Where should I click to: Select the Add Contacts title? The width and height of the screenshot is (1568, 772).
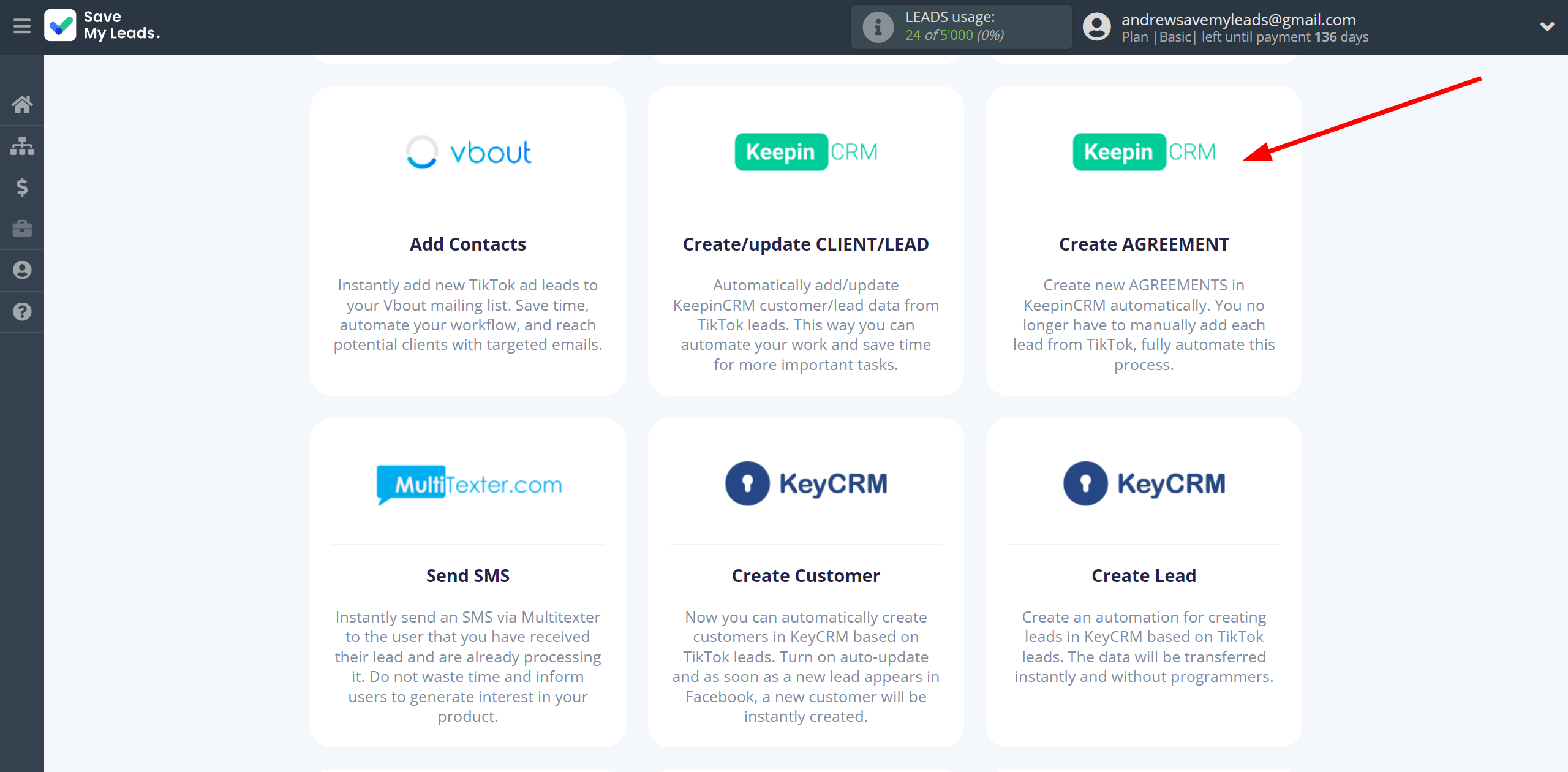pyautogui.click(x=468, y=244)
